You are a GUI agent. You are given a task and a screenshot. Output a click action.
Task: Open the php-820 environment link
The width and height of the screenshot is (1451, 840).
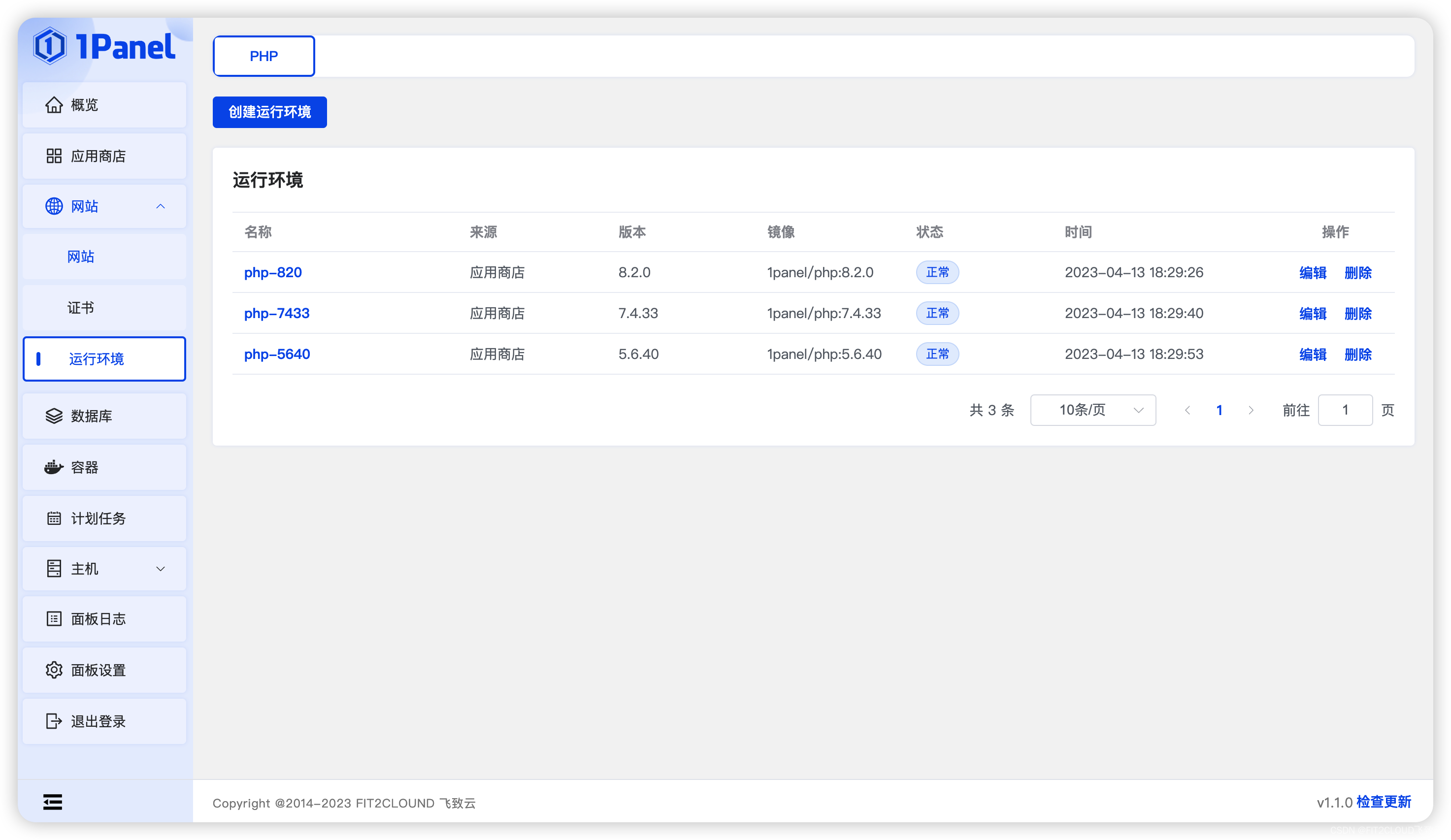coord(273,272)
